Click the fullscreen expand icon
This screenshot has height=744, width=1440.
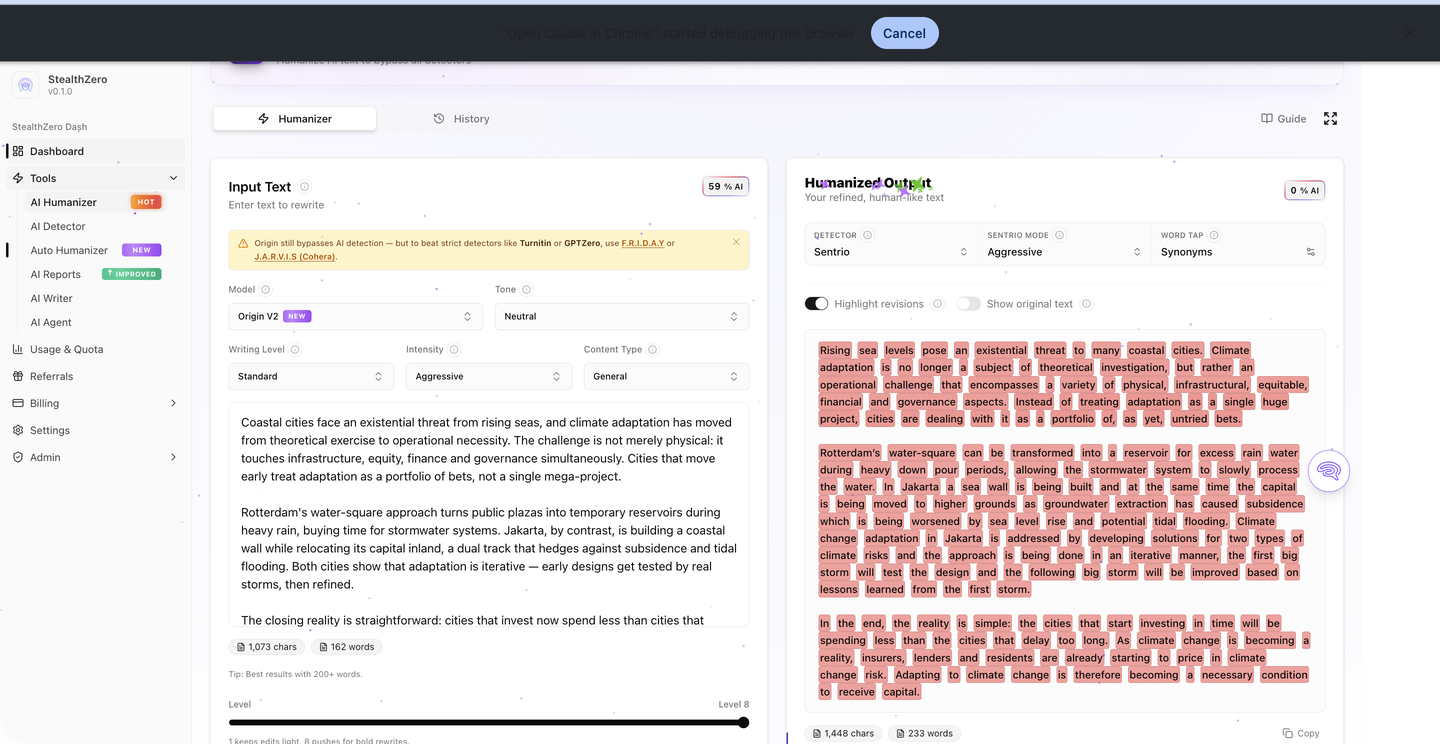[x=1330, y=118]
